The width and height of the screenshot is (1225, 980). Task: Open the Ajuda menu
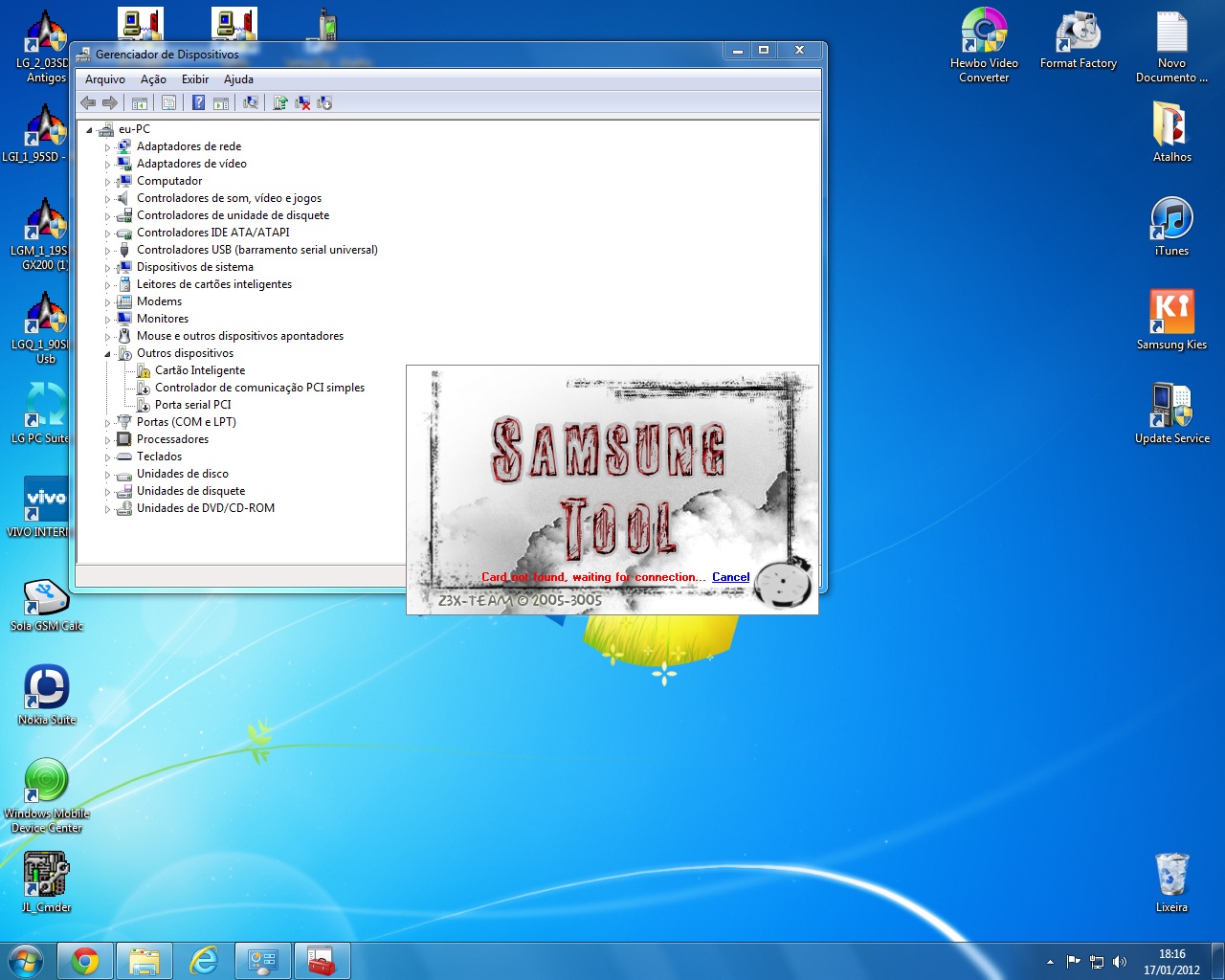[x=238, y=79]
